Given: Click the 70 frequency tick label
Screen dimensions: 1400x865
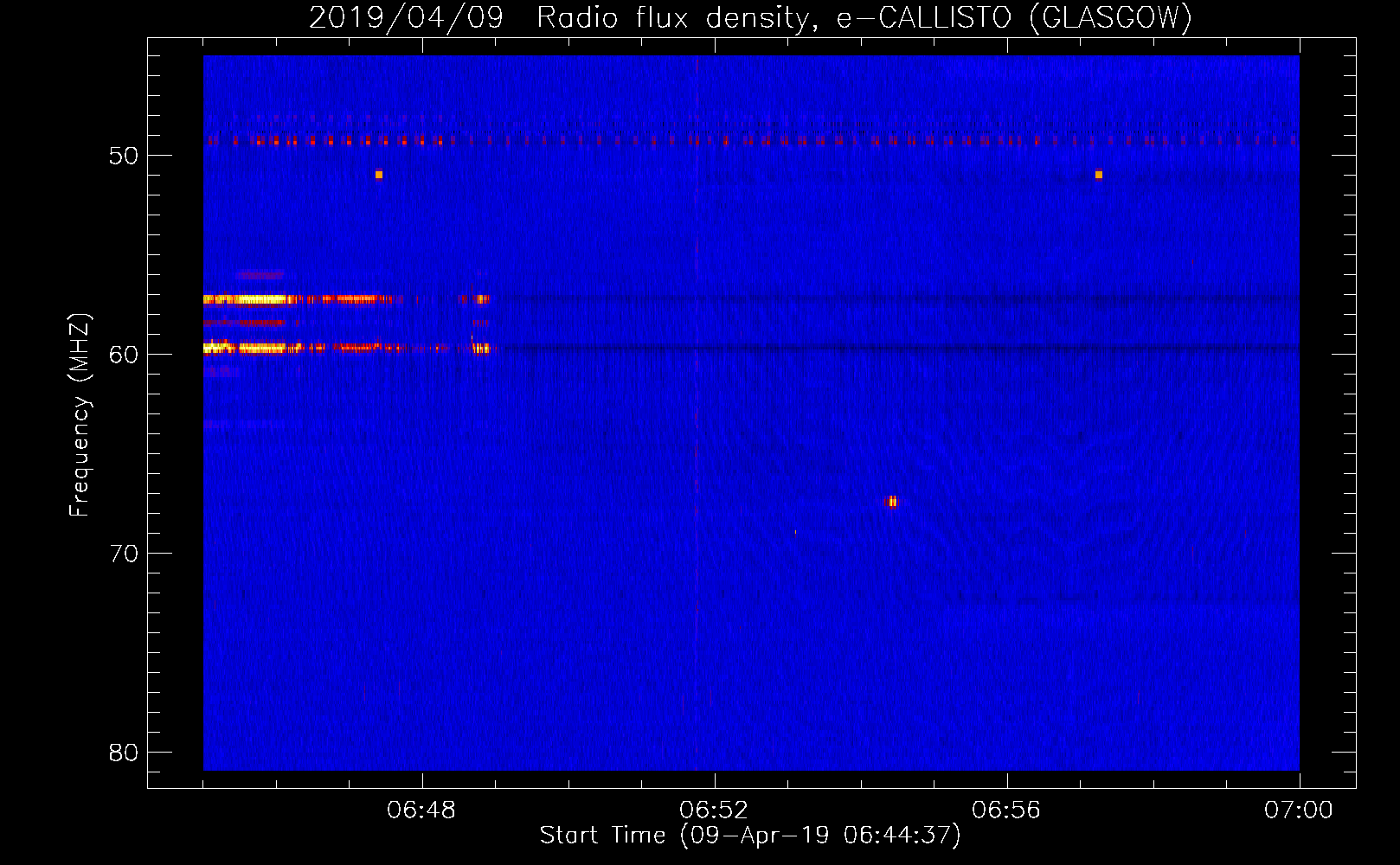Looking at the screenshot, I should 124,554.
